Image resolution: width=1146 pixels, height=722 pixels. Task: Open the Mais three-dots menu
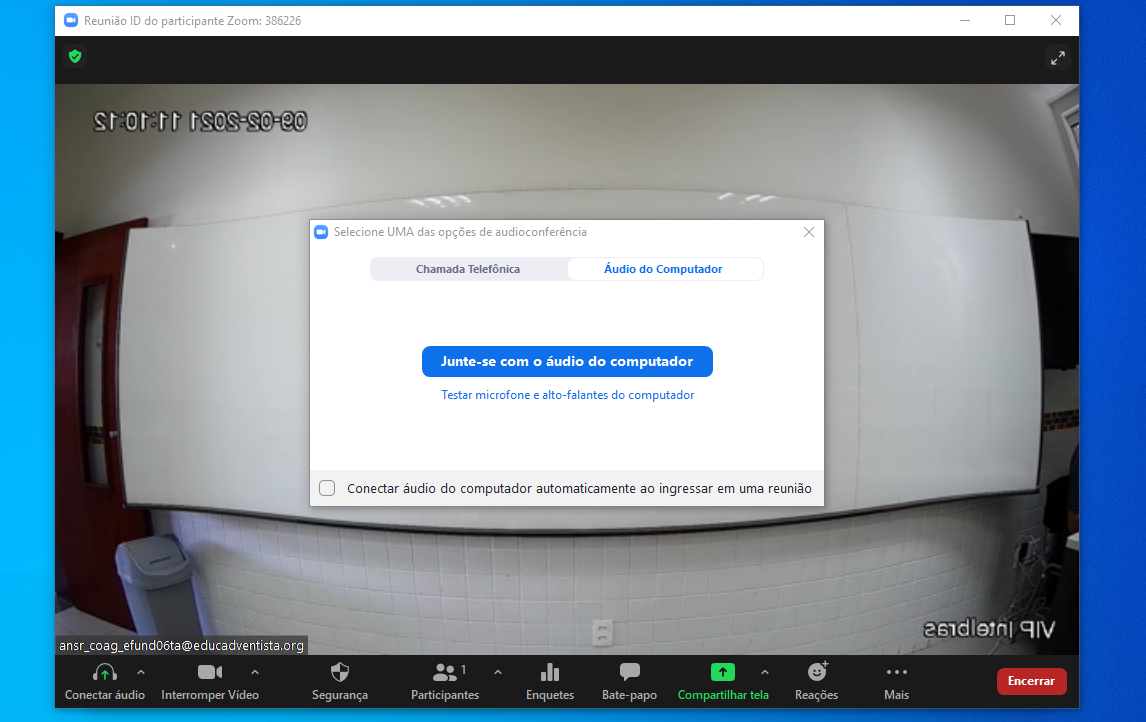tap(897, 673)
